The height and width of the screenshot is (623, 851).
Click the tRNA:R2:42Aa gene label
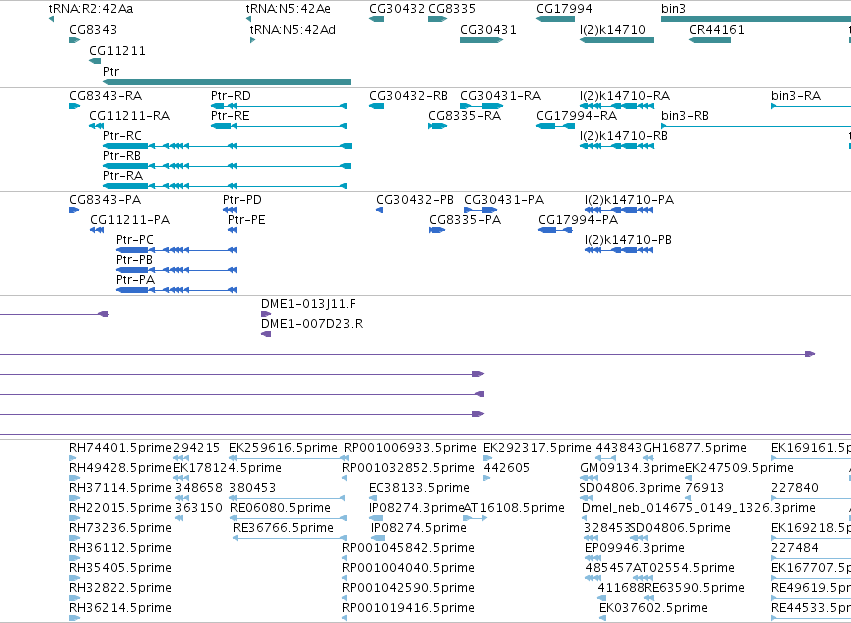point(91,9)
